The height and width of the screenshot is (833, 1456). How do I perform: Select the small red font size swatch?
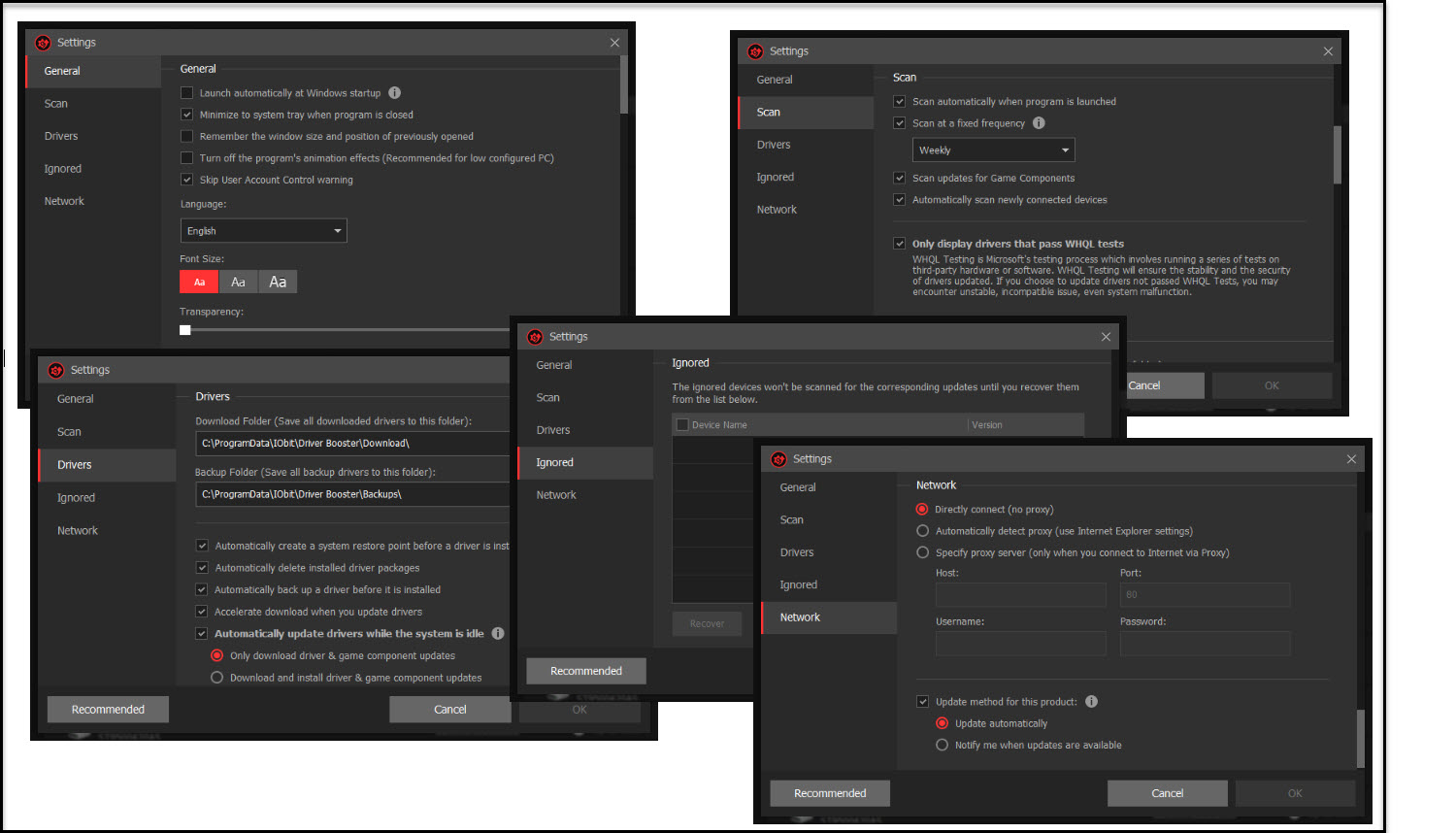(x=199, y=282)
